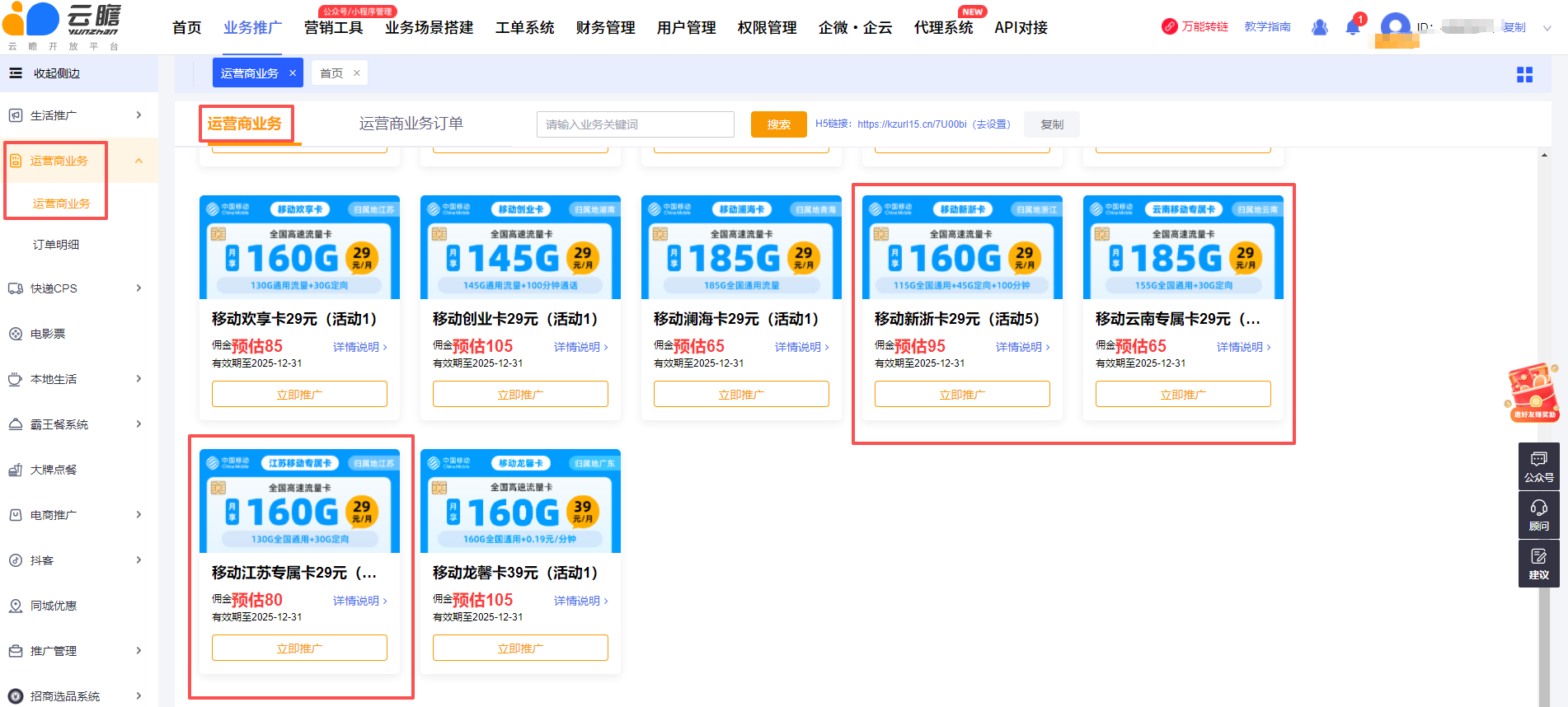Open the red envelope invite reward icon
The height and width of the screenshot is (707, 1568).
pyautogui.click(x=1533, y=392)
